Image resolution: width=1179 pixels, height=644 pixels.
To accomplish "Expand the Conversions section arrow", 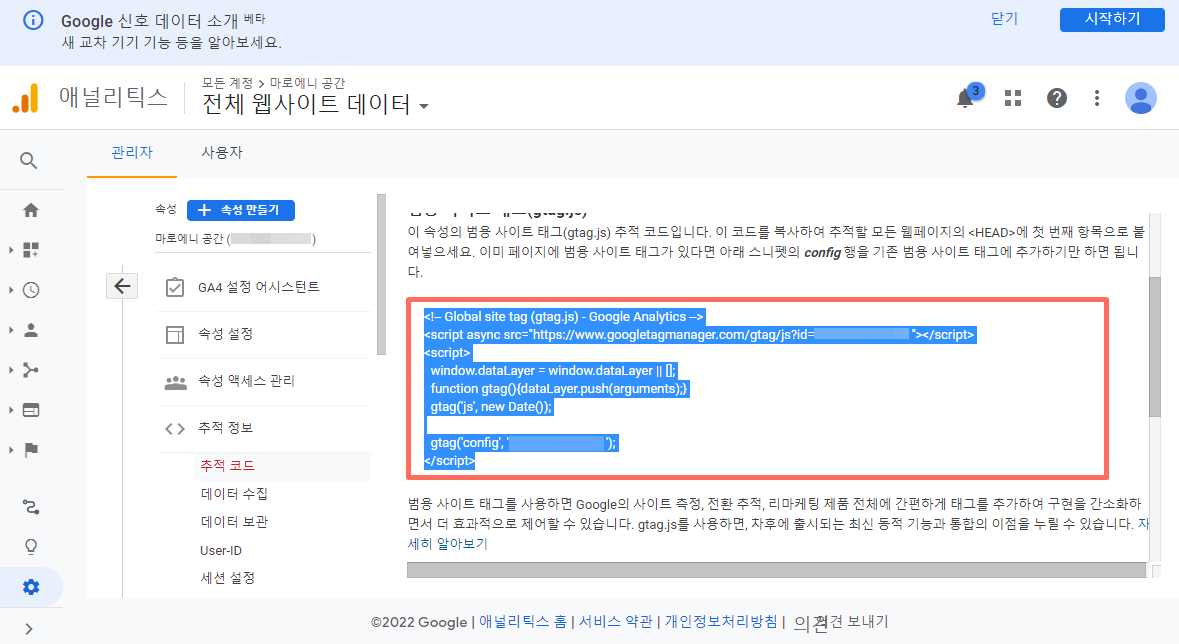I will coord(11,450).
